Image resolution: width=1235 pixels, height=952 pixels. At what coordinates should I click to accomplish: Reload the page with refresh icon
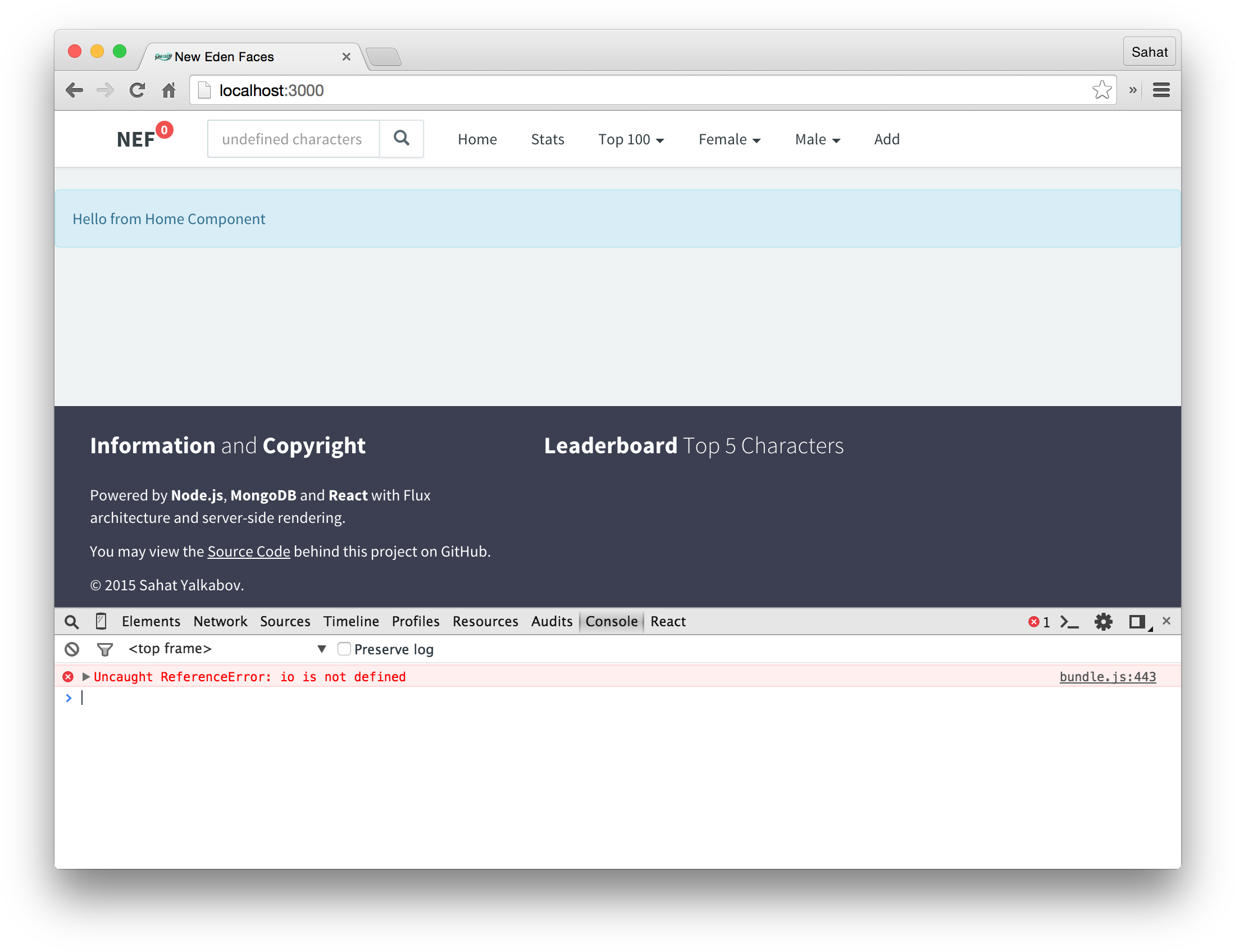138,90
